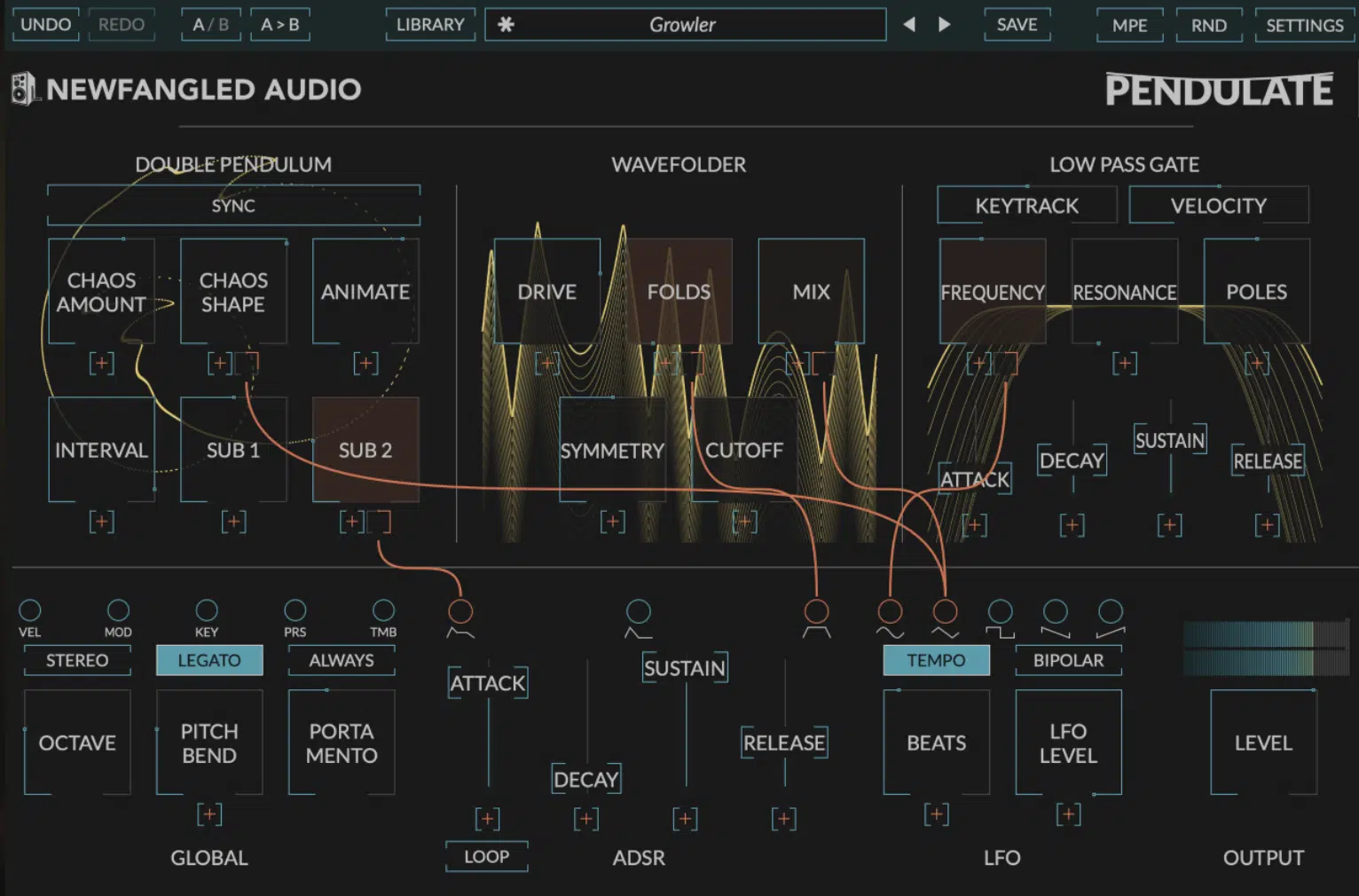Click the MIX control in Wavefolder
The image size is (1359, 896).
pos(811,292)
